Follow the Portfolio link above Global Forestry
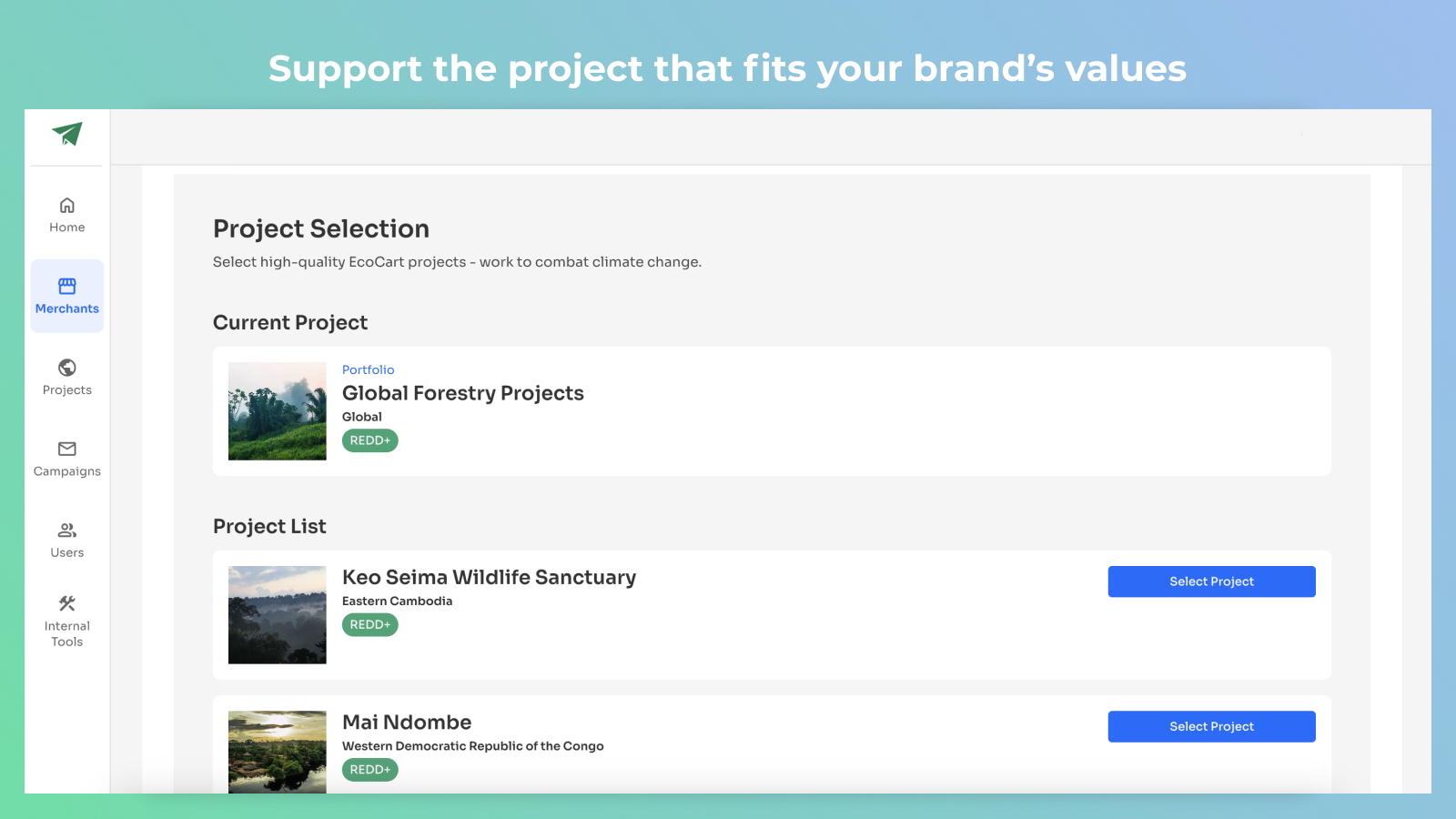 pyautogui.click(x=369, y=369)
